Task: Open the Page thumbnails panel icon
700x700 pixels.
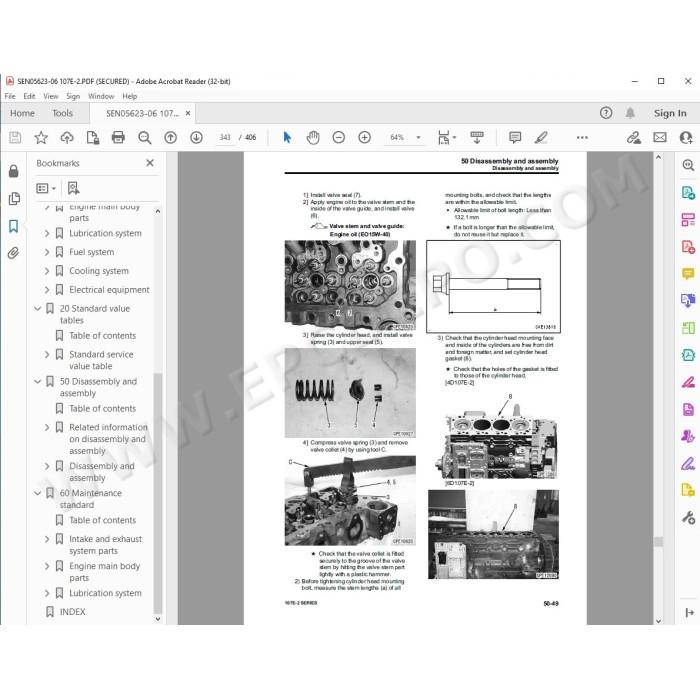Action: pyautogui.click(x=14, y=199)
